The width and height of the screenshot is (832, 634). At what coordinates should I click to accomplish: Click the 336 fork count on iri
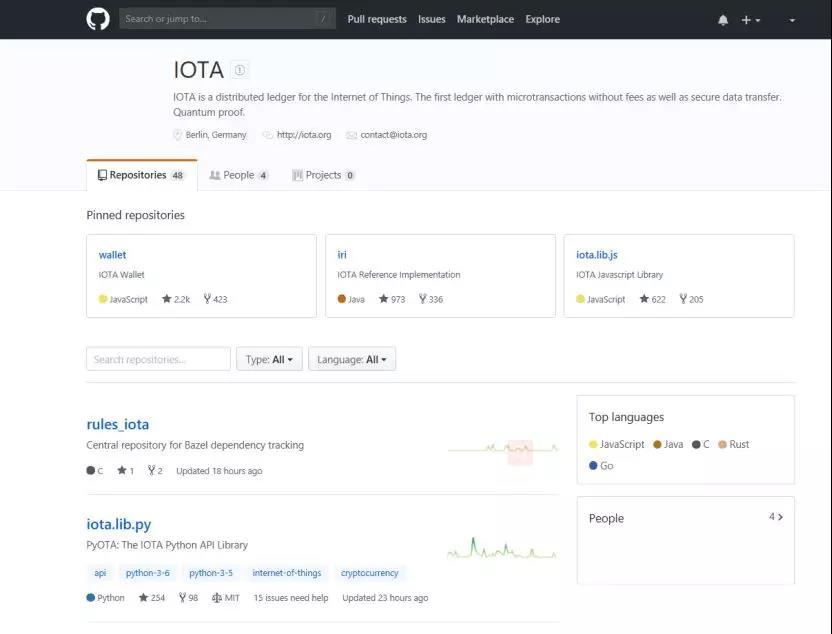431,299
